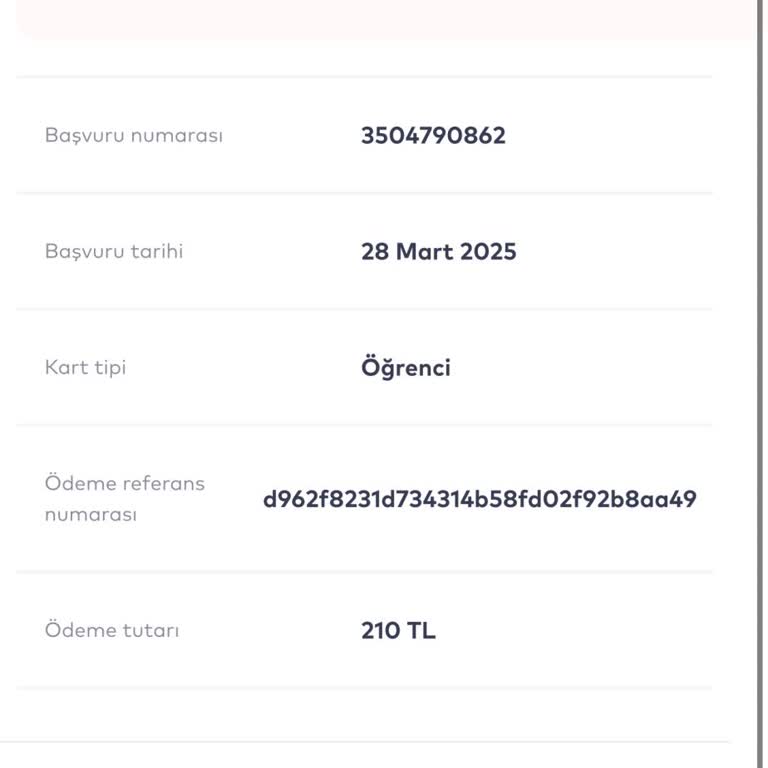Select the "Öğrenci" card type value

405,368
